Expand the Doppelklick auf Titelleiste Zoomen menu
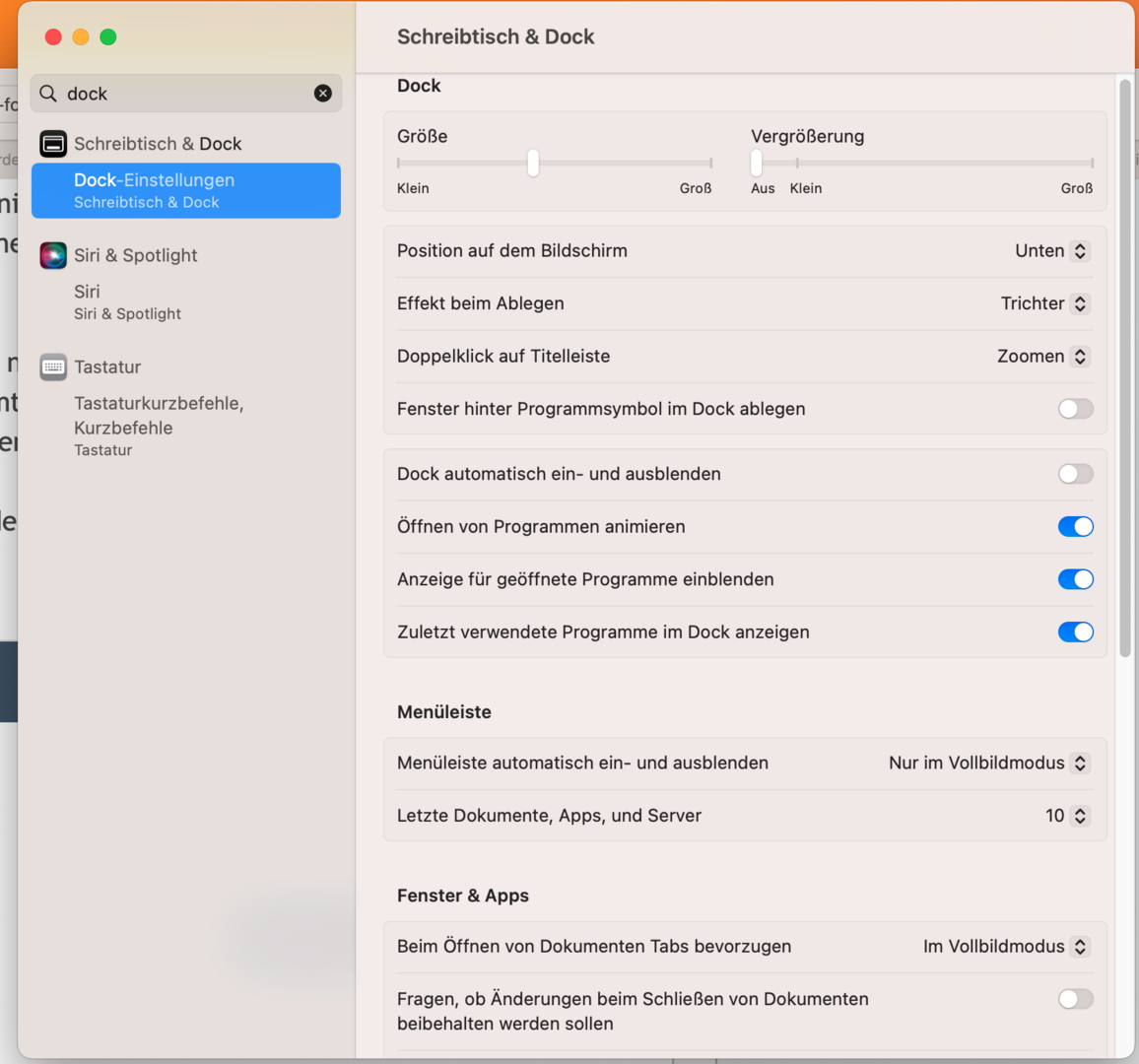Screen dimensions: 1139x1064 1042,357
